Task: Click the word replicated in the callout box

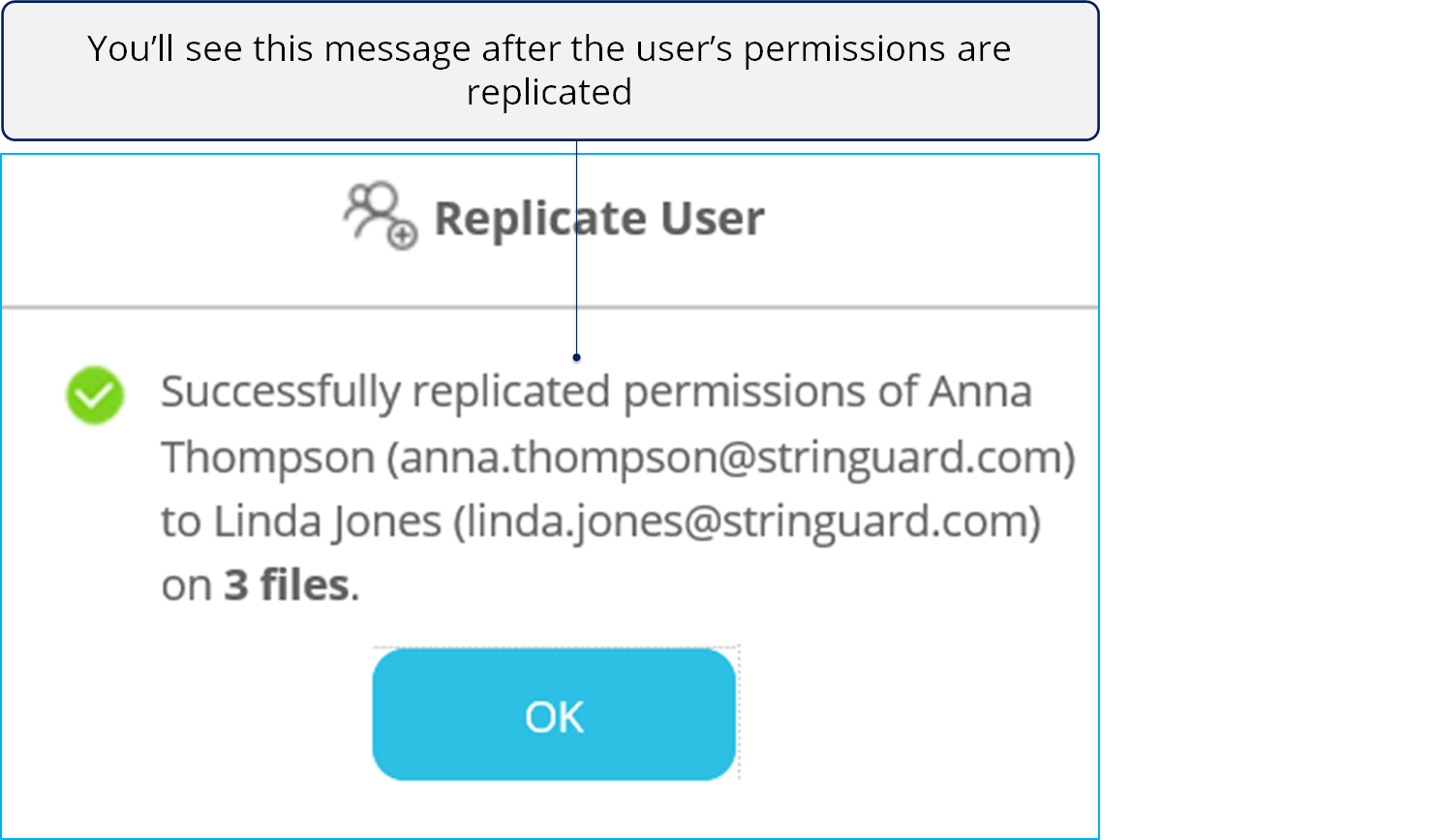Action: click(x=549, y=93)
